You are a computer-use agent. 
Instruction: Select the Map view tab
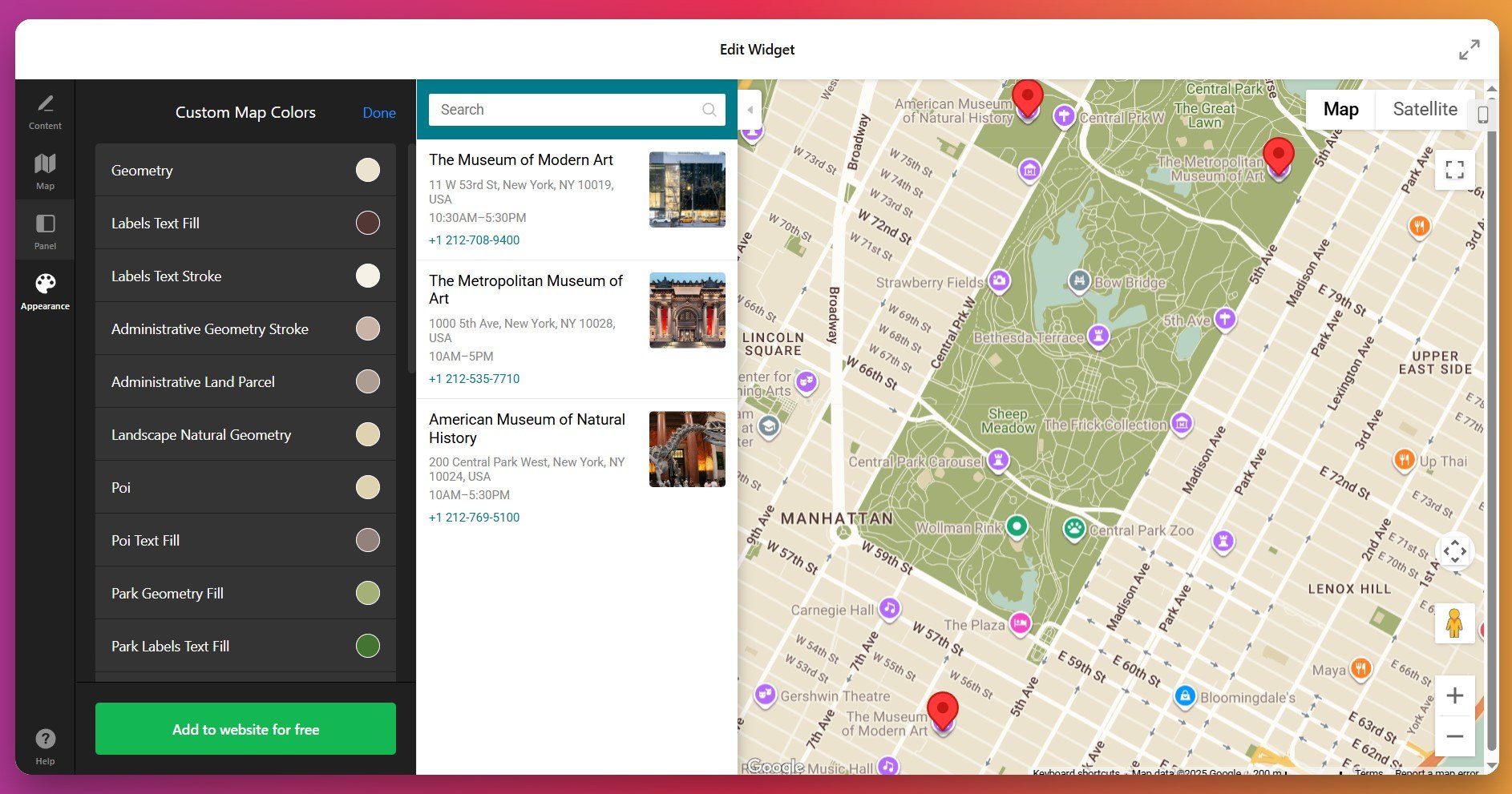pos(1340,109)
